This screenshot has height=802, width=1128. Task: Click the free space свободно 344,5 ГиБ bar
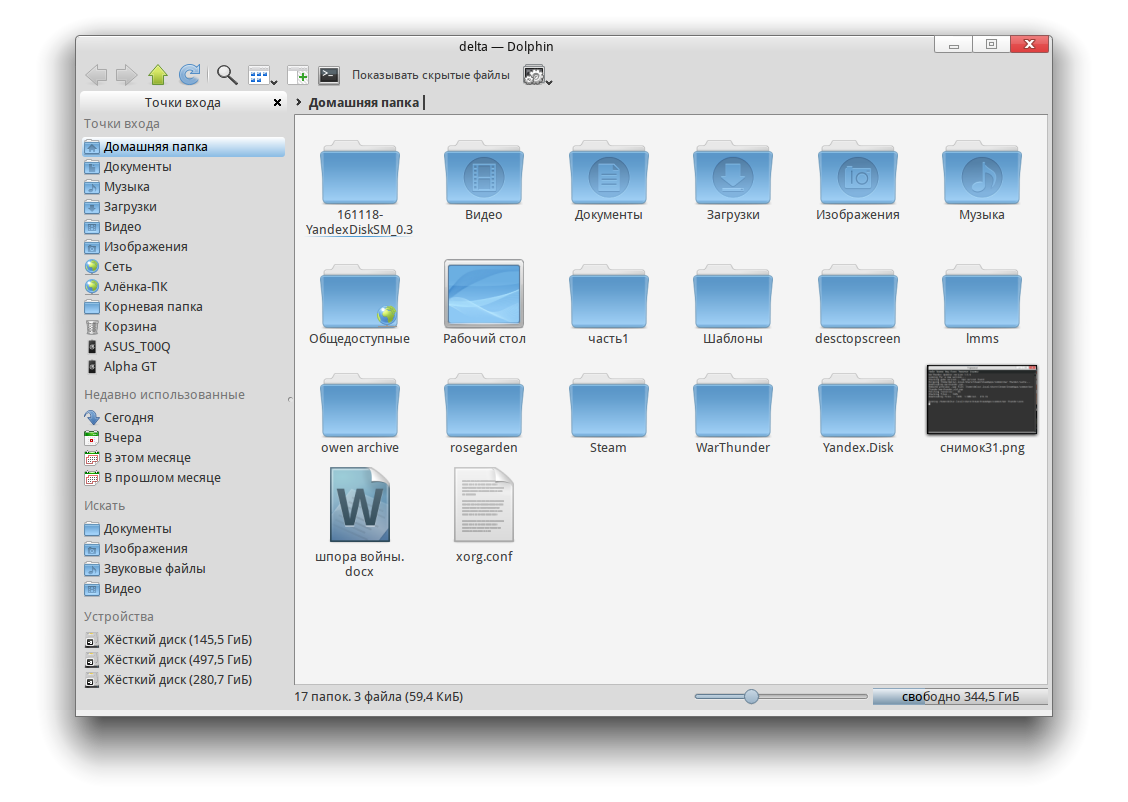click(x=959, y=696)
